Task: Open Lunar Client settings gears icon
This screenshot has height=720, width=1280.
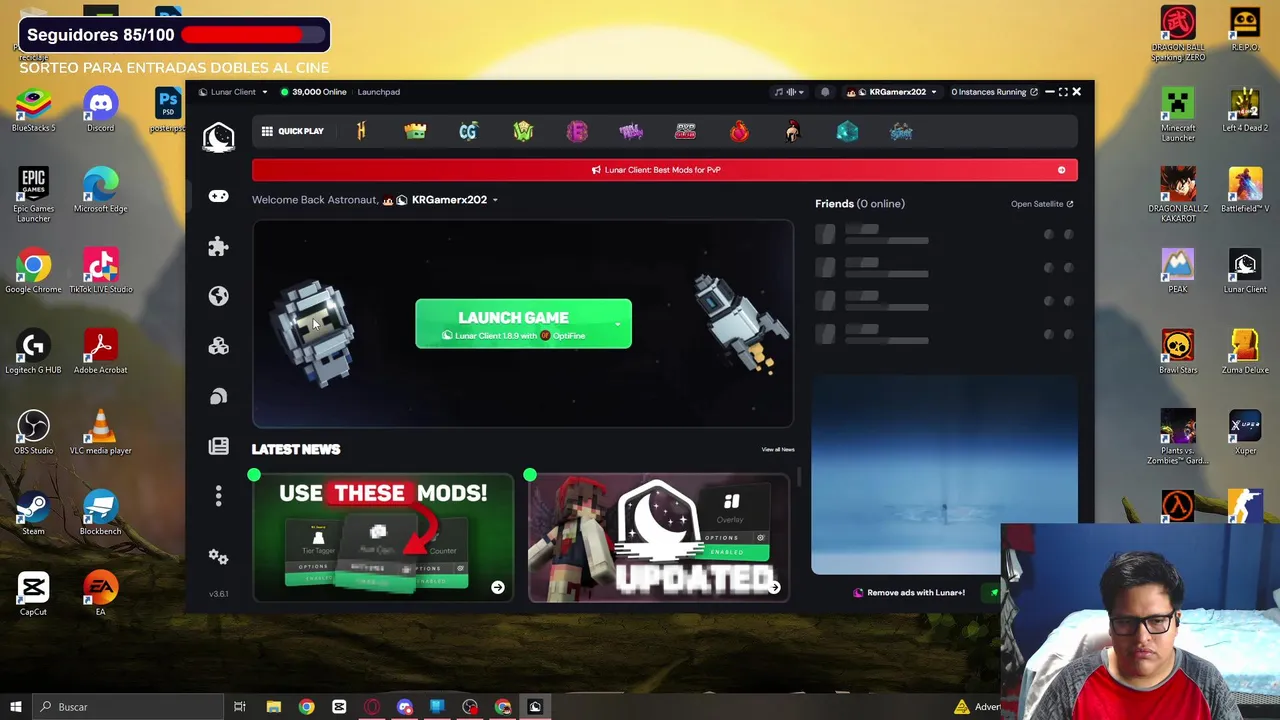Action: [x=218, y=556]
